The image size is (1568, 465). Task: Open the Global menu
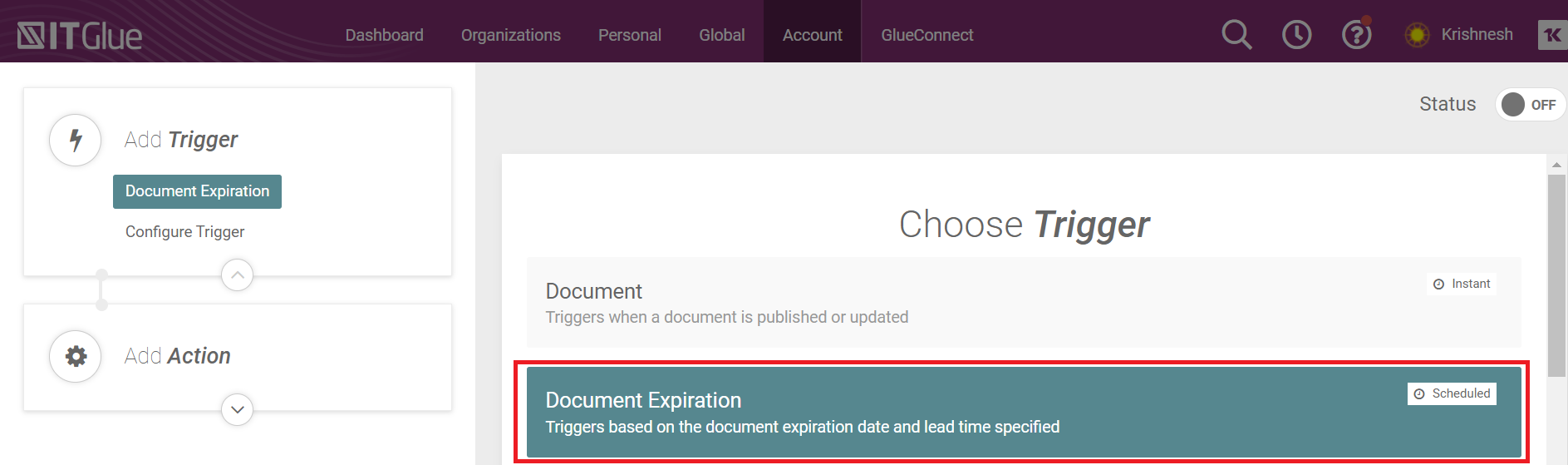721,35
